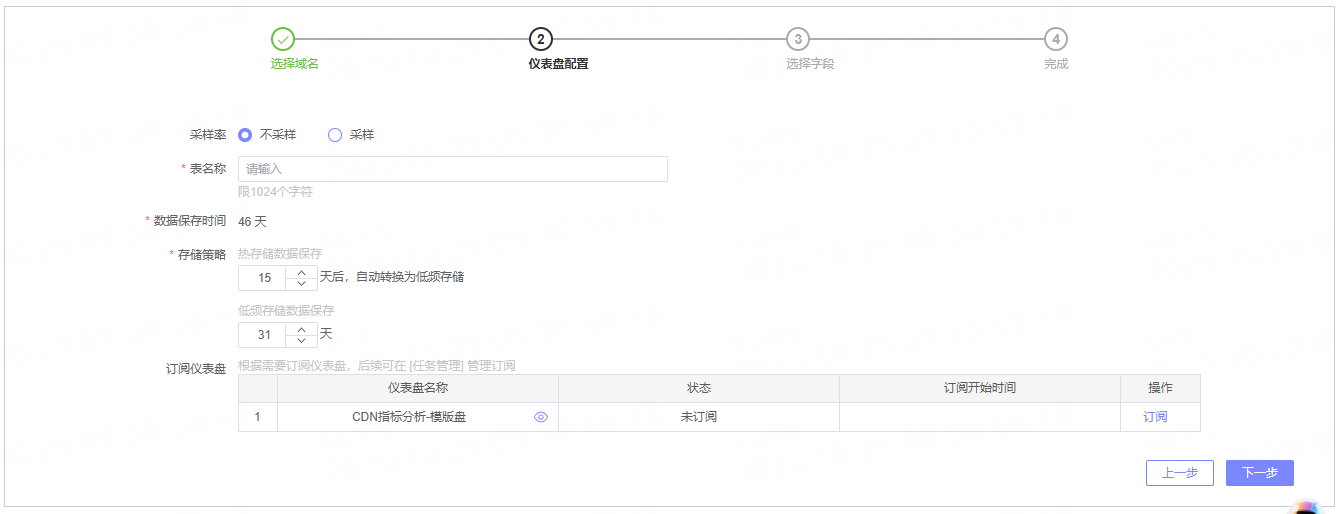
Task: Select the 不采样 radio button
Action: click(245, 135)
